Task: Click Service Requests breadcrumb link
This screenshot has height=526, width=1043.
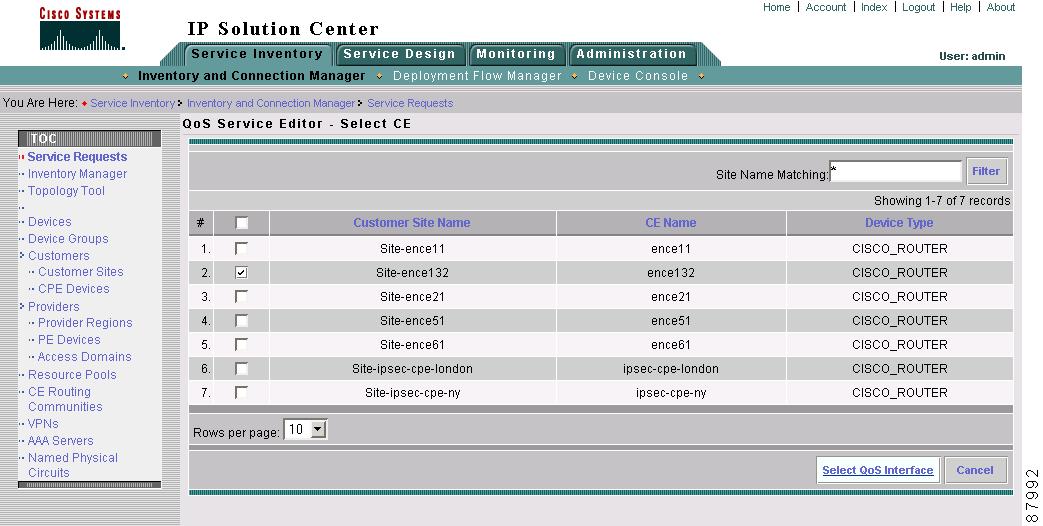Action: point(410,103)
